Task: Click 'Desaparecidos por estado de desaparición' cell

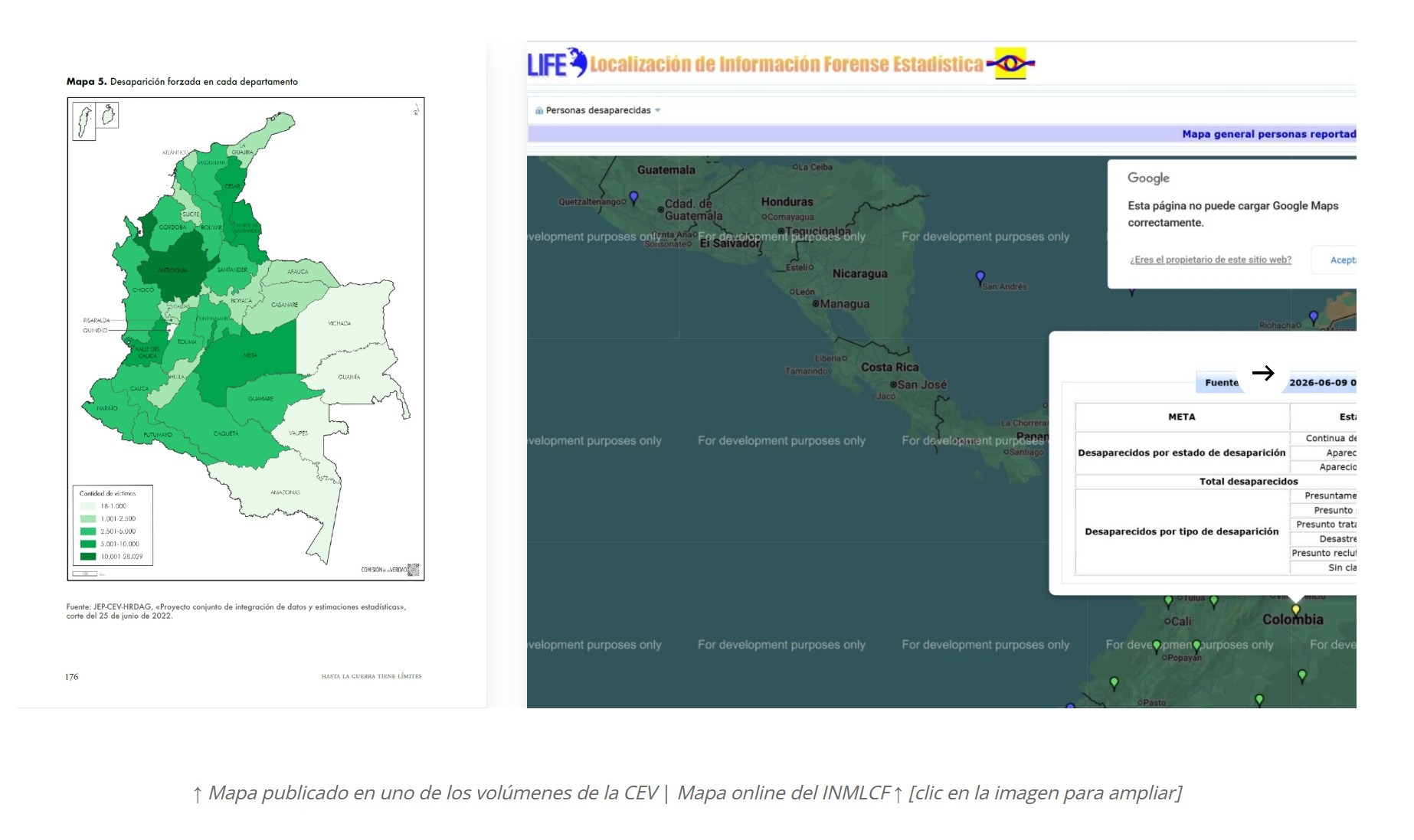Action: click(1182, 453)
